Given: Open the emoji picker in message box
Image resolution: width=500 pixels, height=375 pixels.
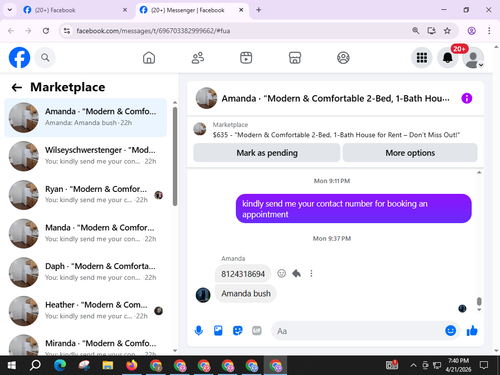Looking at the screenshot, I should (x=450, y=331).
